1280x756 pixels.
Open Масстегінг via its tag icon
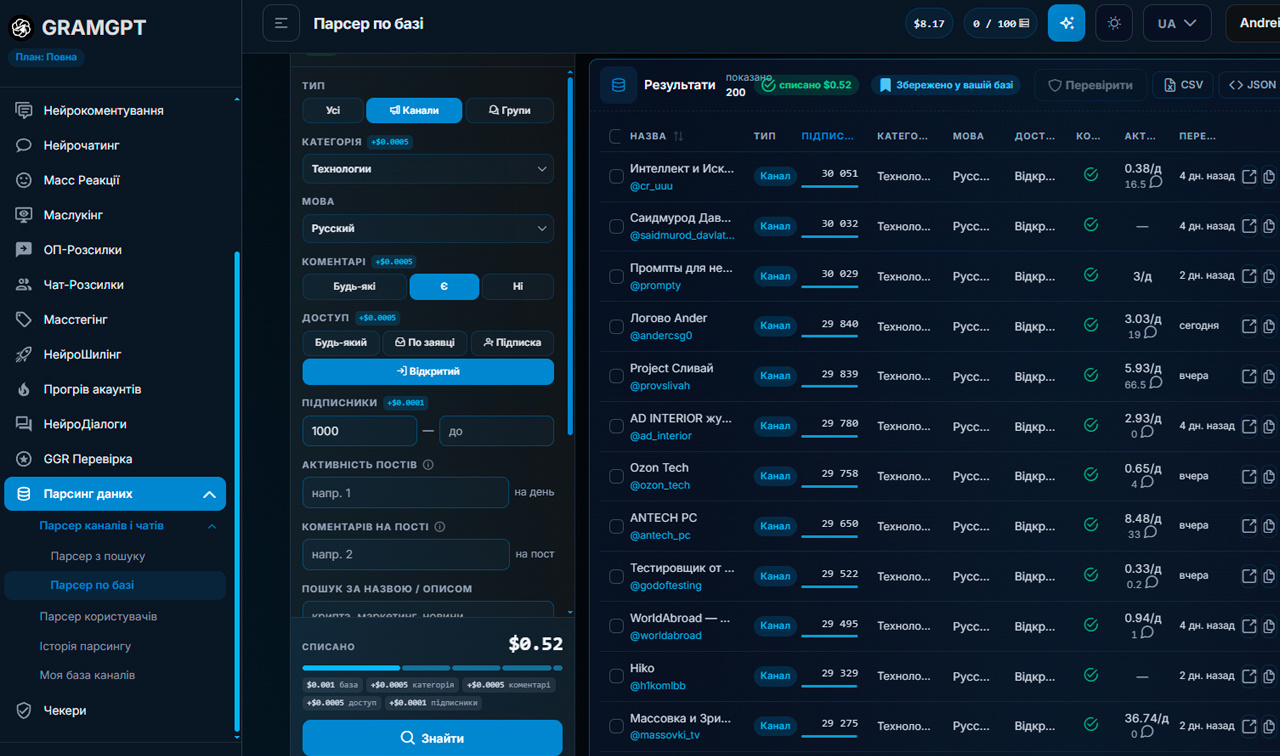[x=24, y=320]
